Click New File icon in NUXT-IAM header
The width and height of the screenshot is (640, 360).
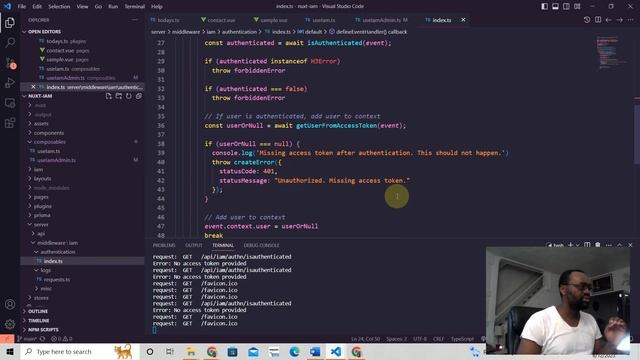(x=109, y=96)
